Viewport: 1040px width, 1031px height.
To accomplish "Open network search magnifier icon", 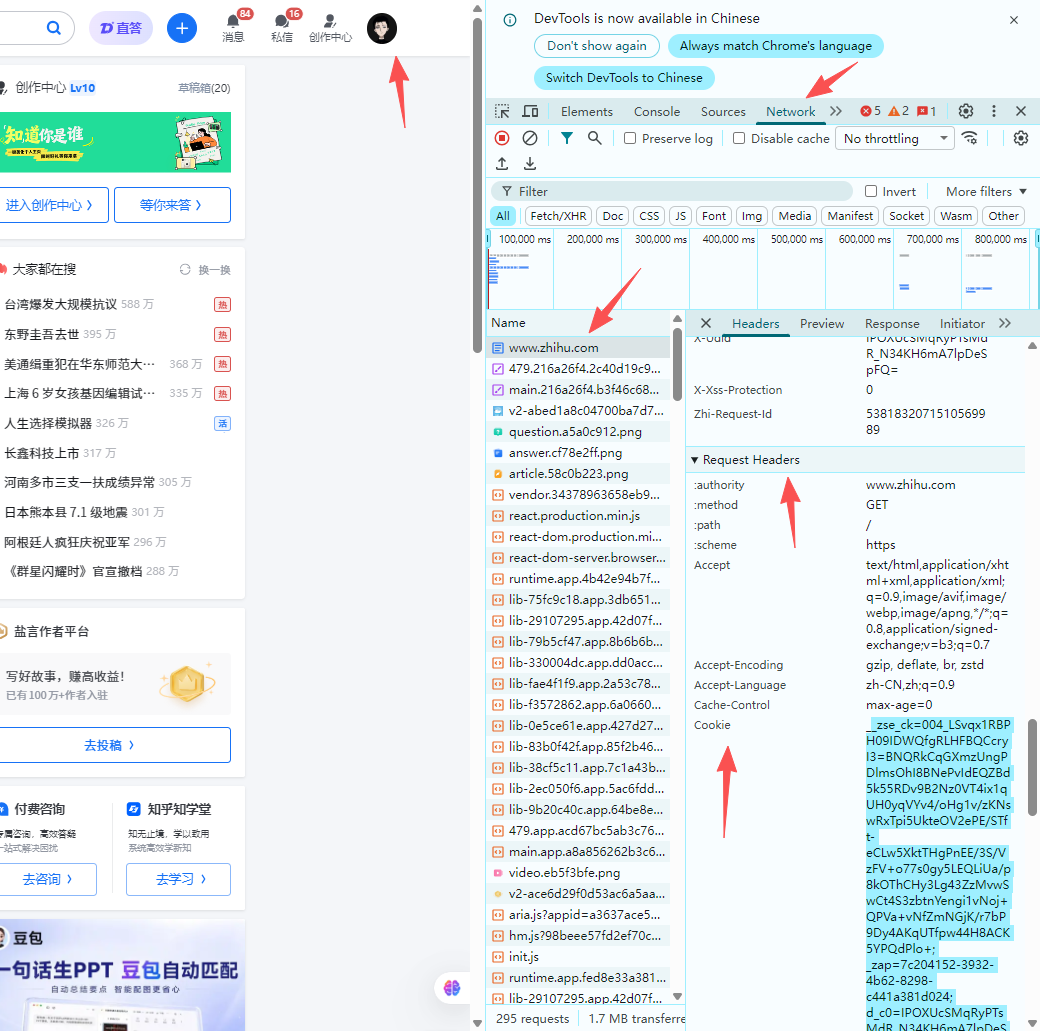I will (594, 138).
